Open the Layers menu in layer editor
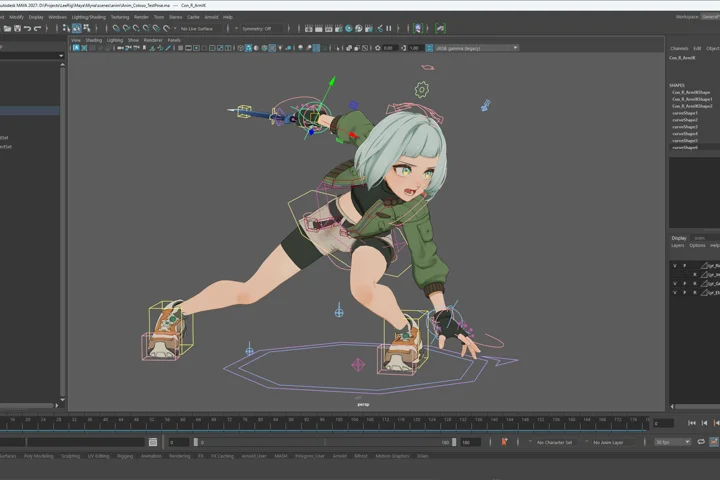This screenshot has width=720, height=480. 678,245
